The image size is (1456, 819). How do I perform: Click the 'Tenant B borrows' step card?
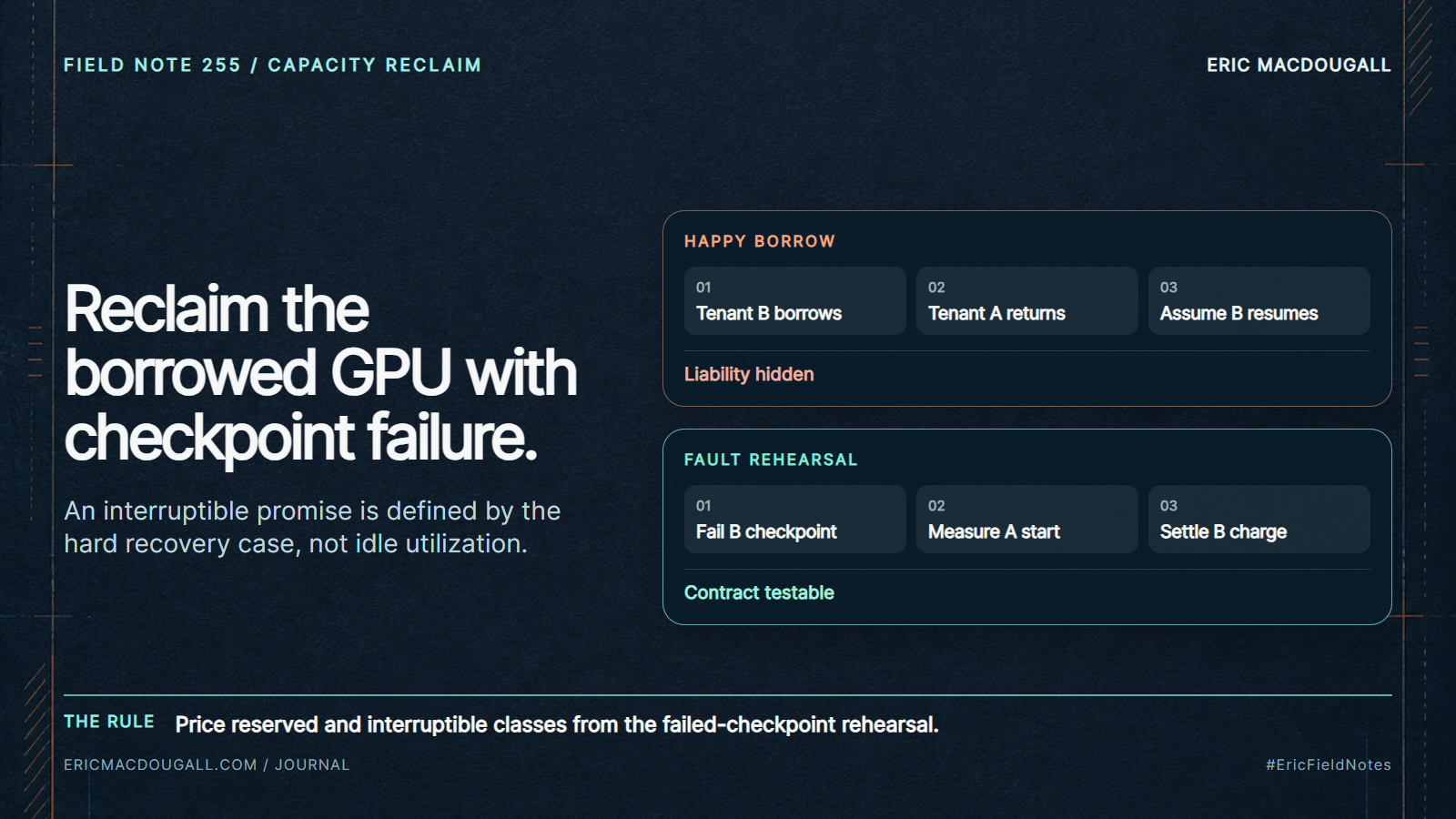(794, 300)
